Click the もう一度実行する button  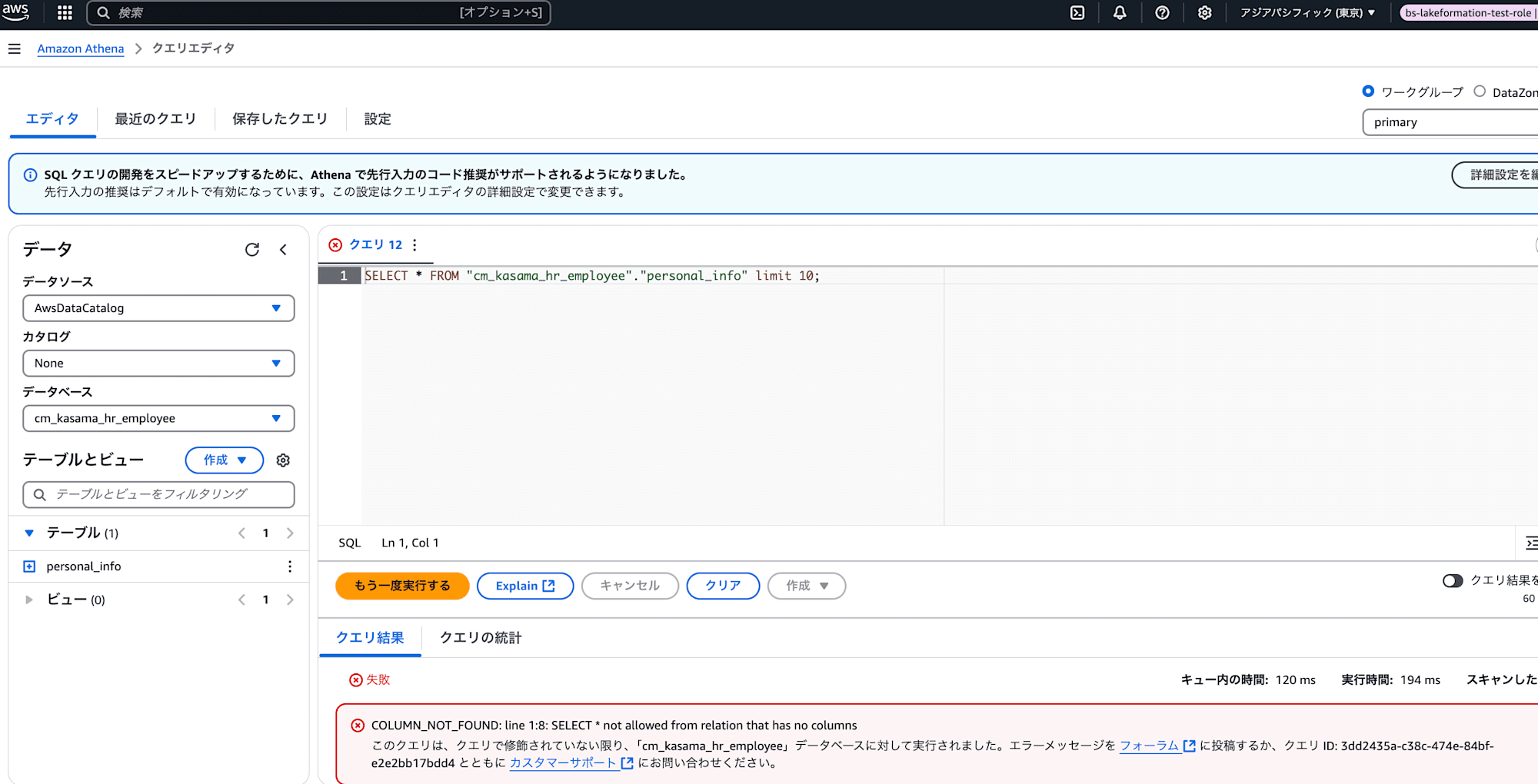click(402, 586)
